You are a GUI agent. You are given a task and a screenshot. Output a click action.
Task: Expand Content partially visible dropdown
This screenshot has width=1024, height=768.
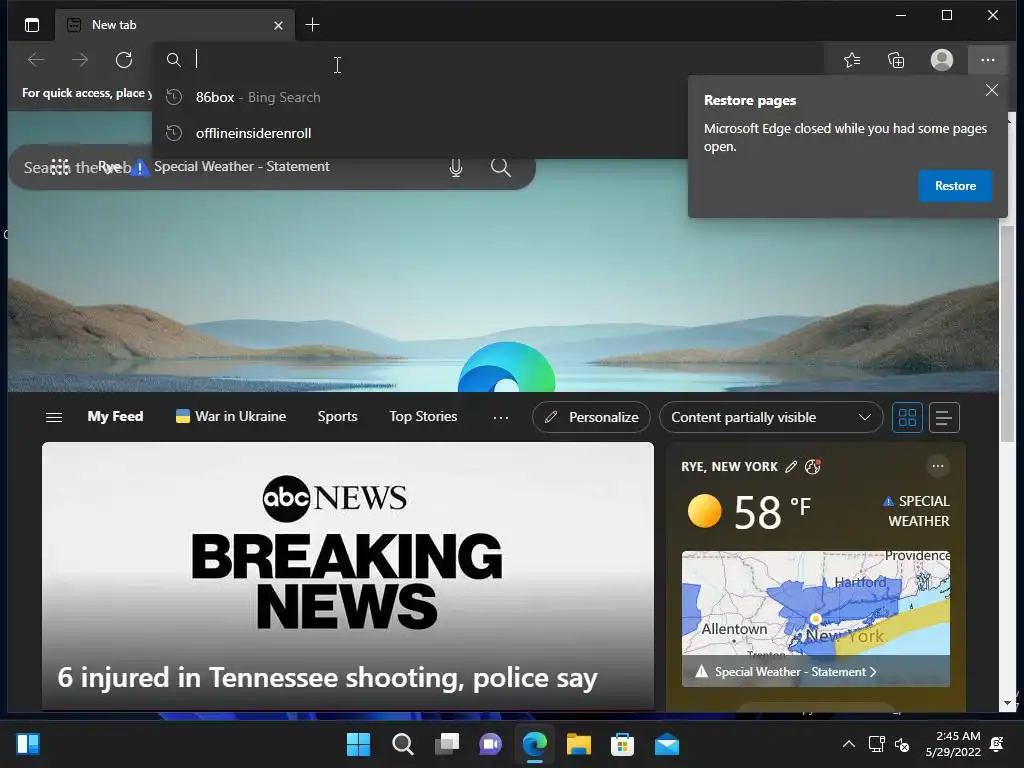[771, 417]
